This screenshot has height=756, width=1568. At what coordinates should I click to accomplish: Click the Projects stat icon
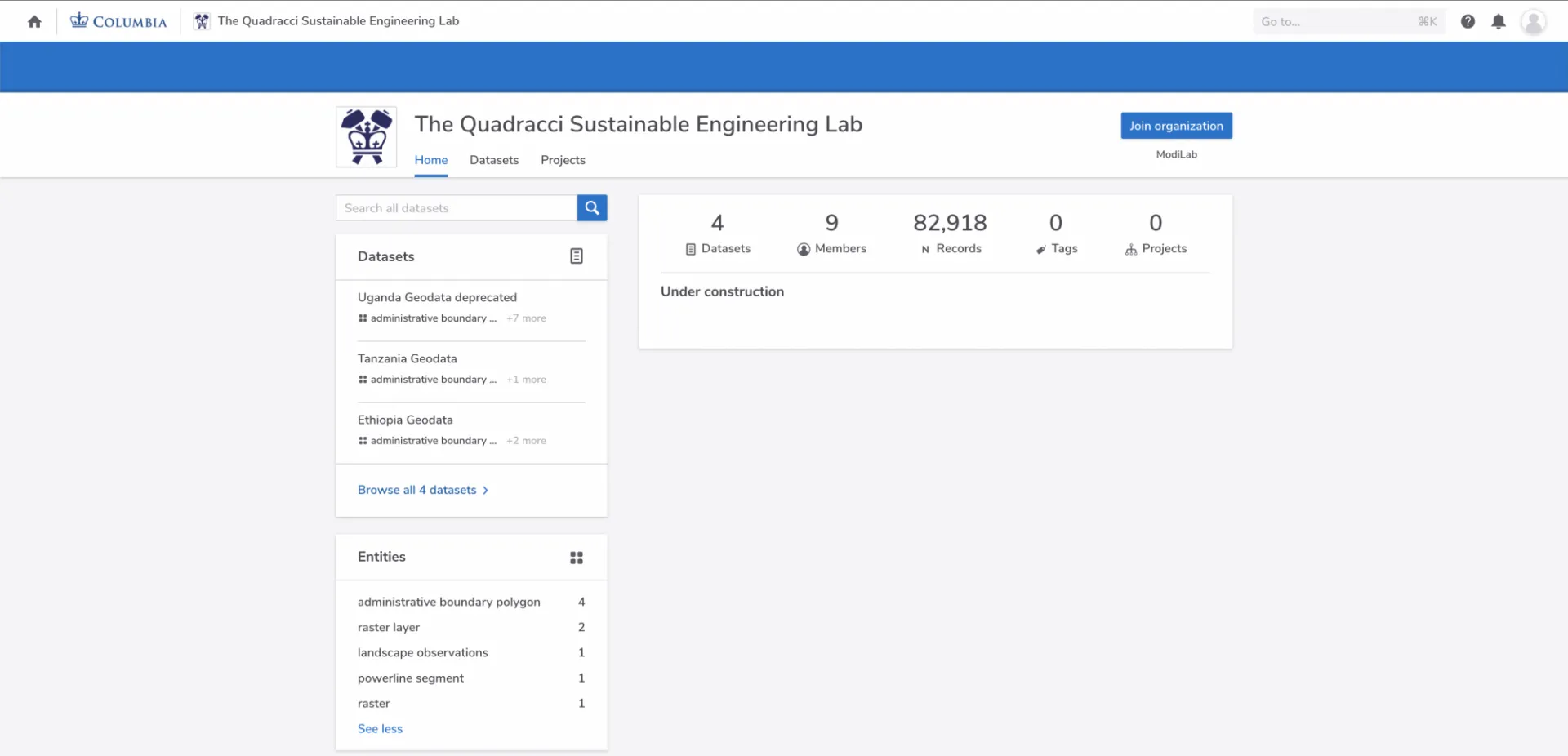(1131, 249)
